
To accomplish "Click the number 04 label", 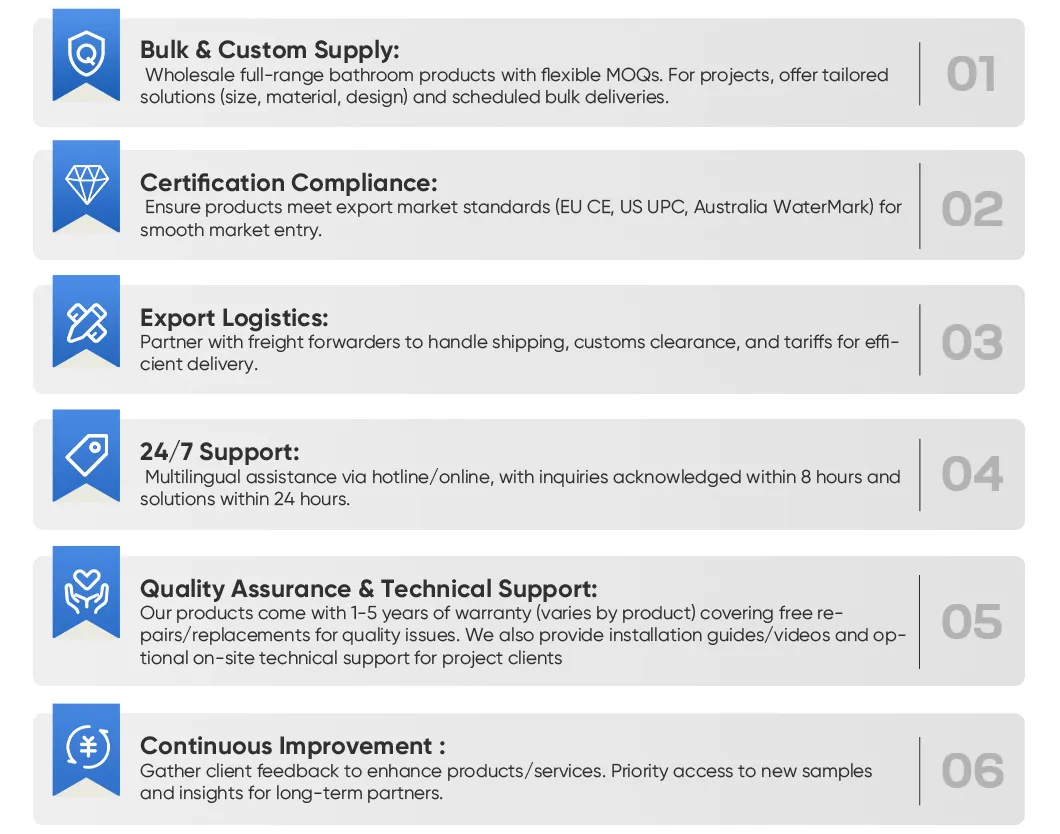I will (x=971, y=474).
